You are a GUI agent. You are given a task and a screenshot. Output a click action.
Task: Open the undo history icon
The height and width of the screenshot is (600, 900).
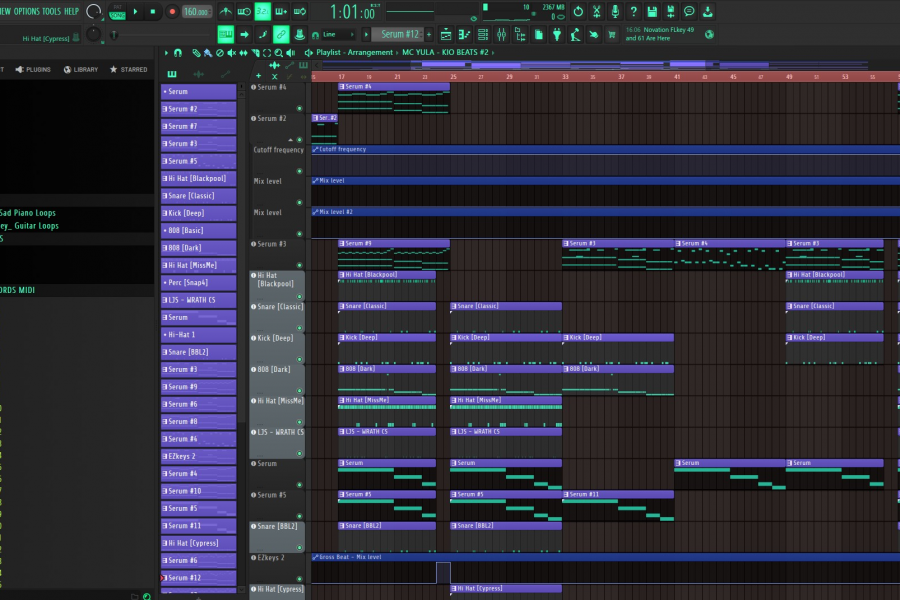pyautogui.click(x=578, y=11)
